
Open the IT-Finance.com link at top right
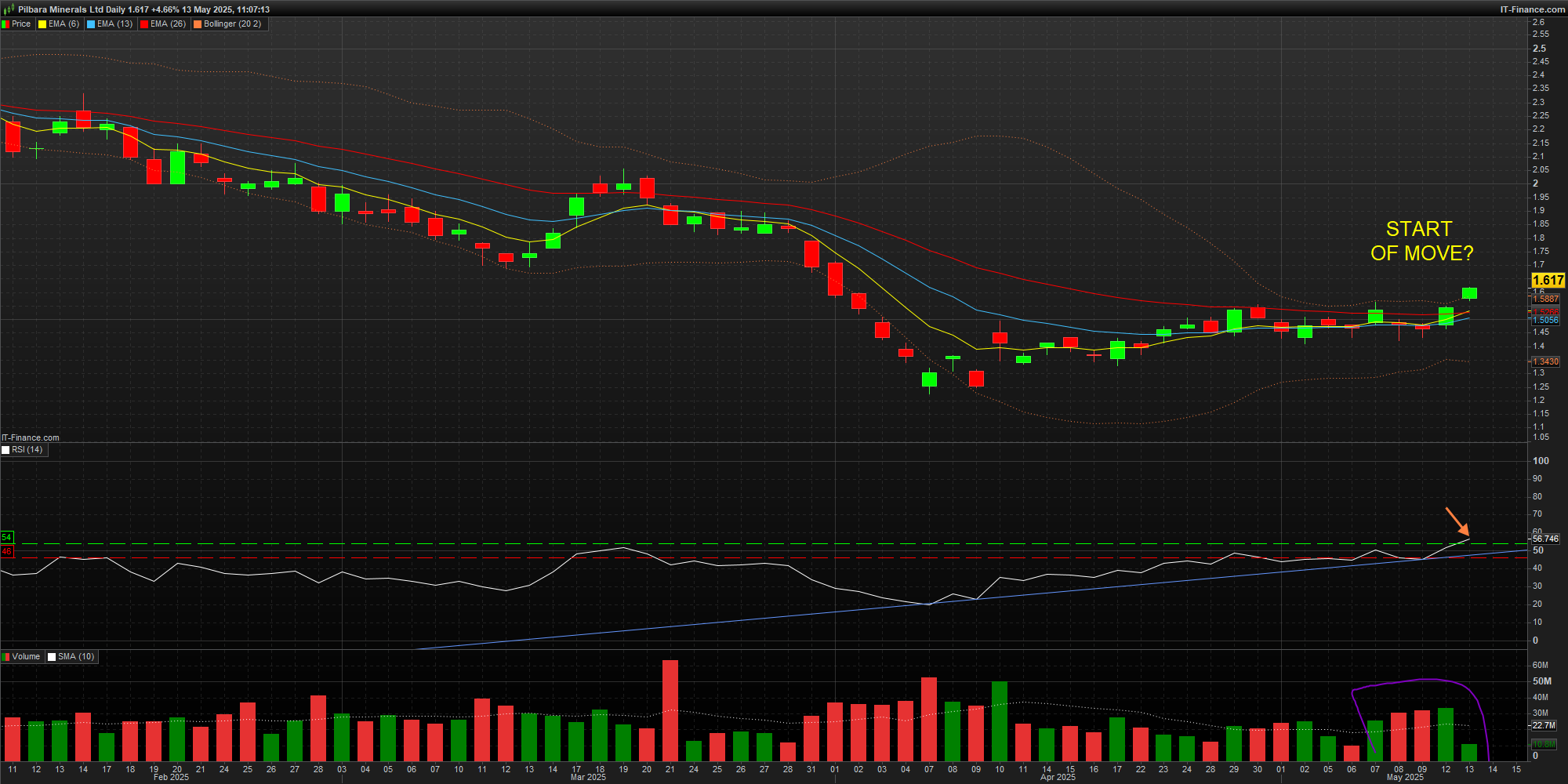tap(1533, 9)
